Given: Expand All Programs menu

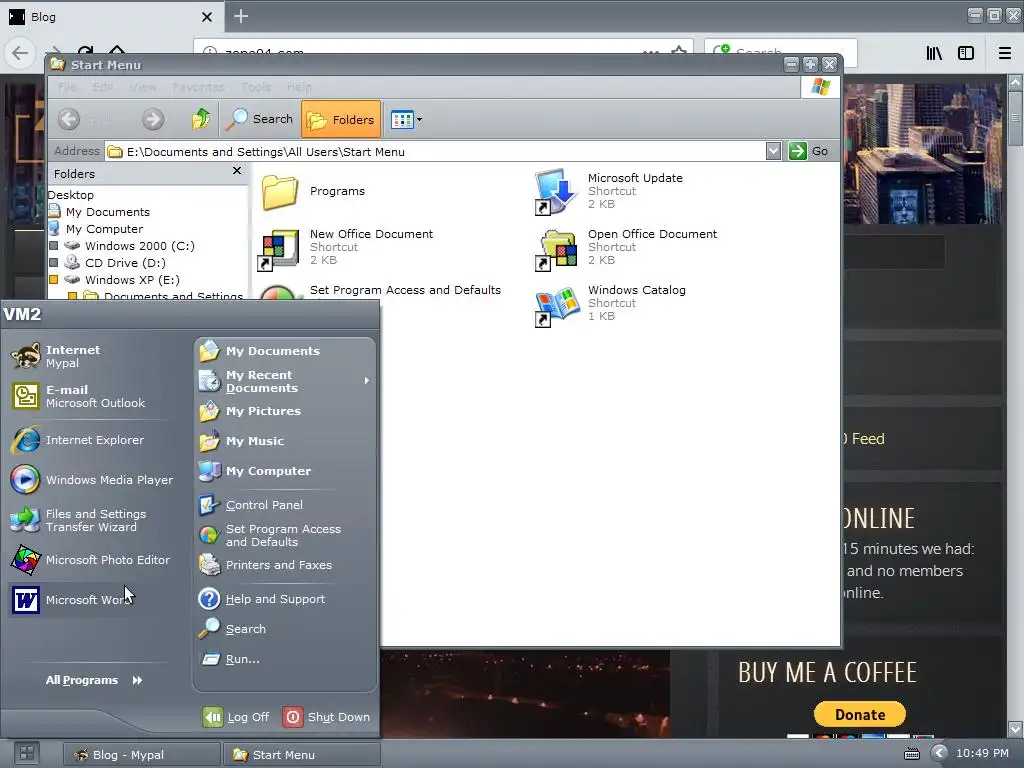Looking at the screenshot, I should coord(93,680).
